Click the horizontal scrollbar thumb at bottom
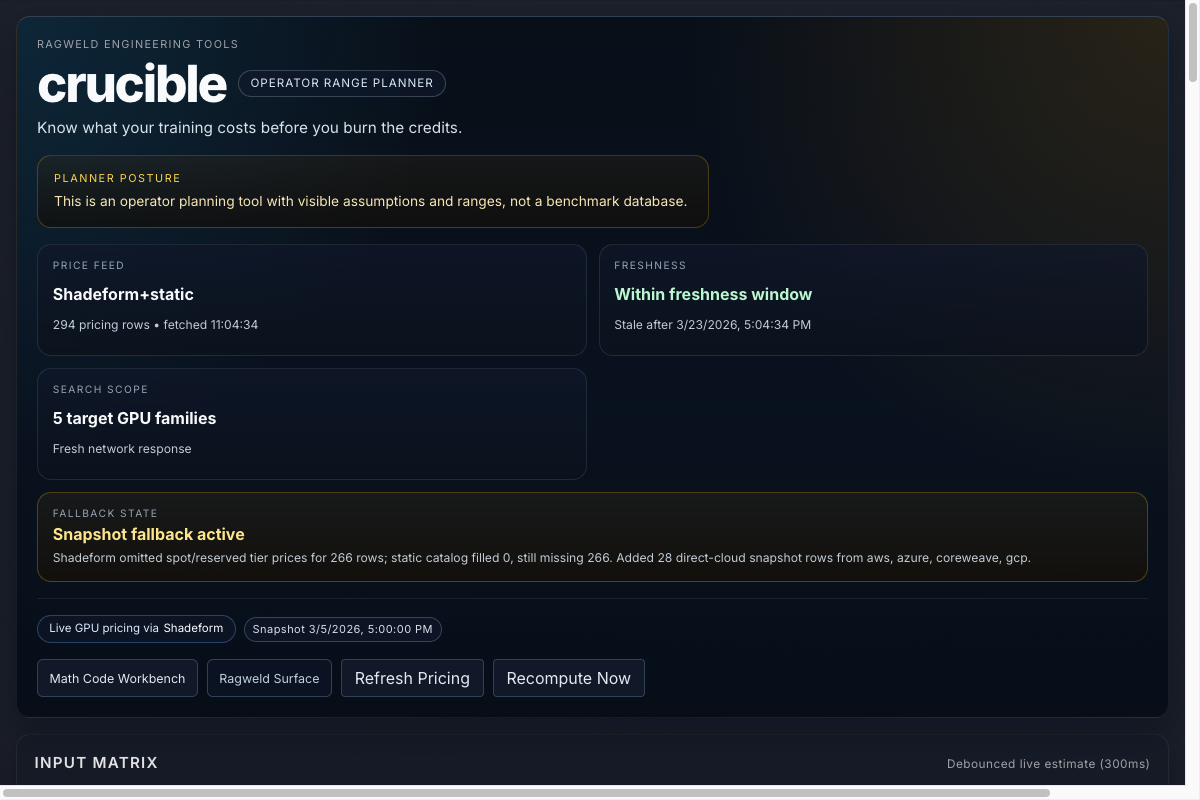 pyautogui.click(x=528, y=793)
